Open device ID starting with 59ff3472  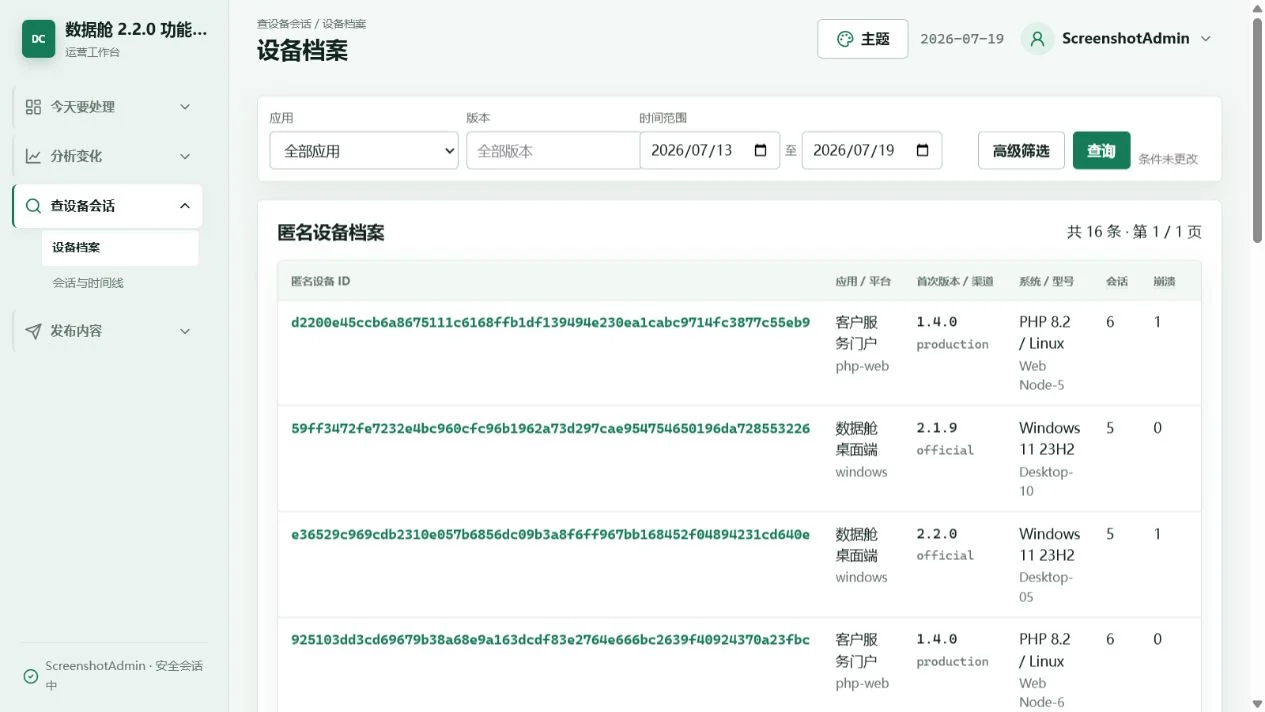(550, 428)
